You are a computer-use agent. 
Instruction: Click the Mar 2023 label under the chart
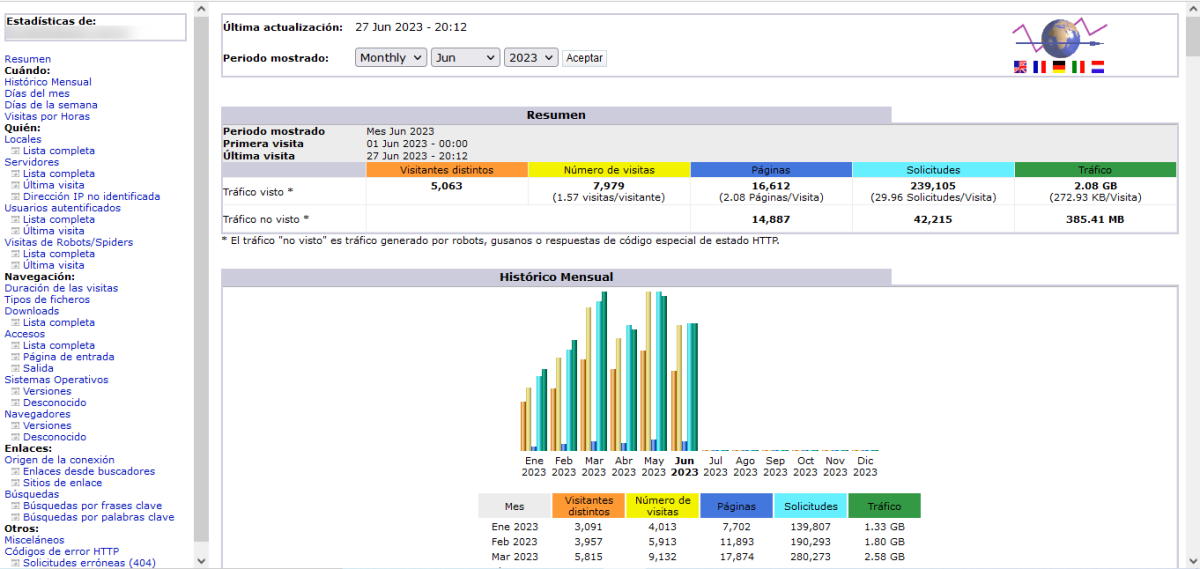point(593,466)
